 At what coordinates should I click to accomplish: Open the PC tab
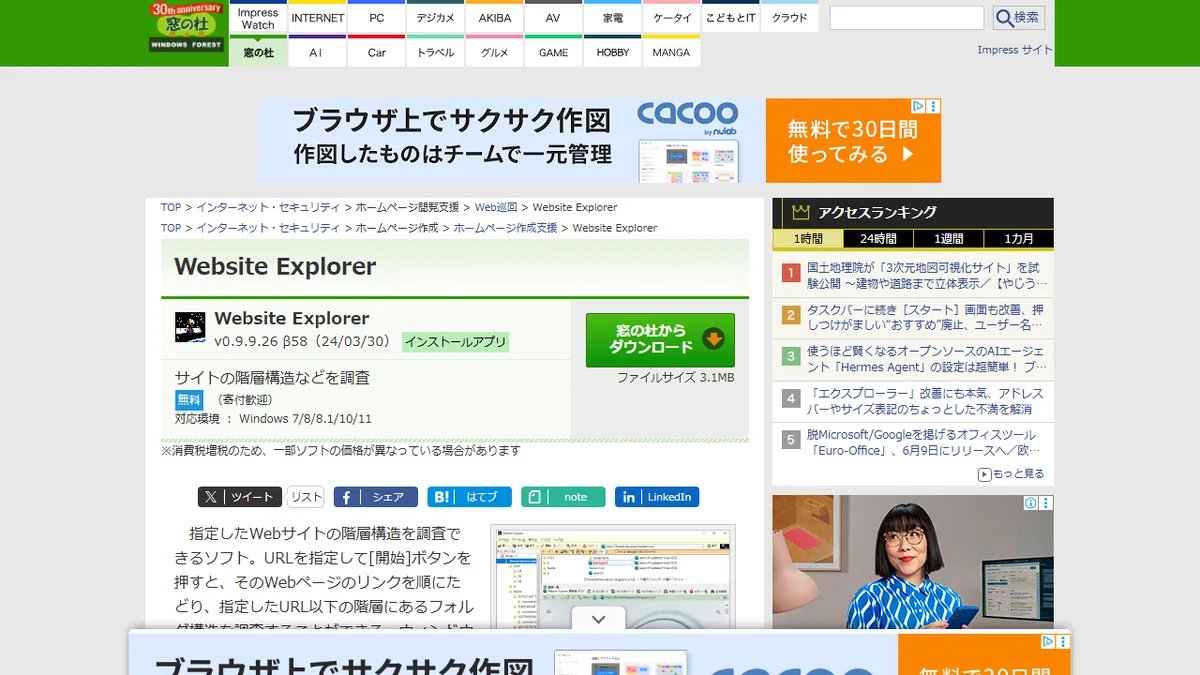pos(377,18)
